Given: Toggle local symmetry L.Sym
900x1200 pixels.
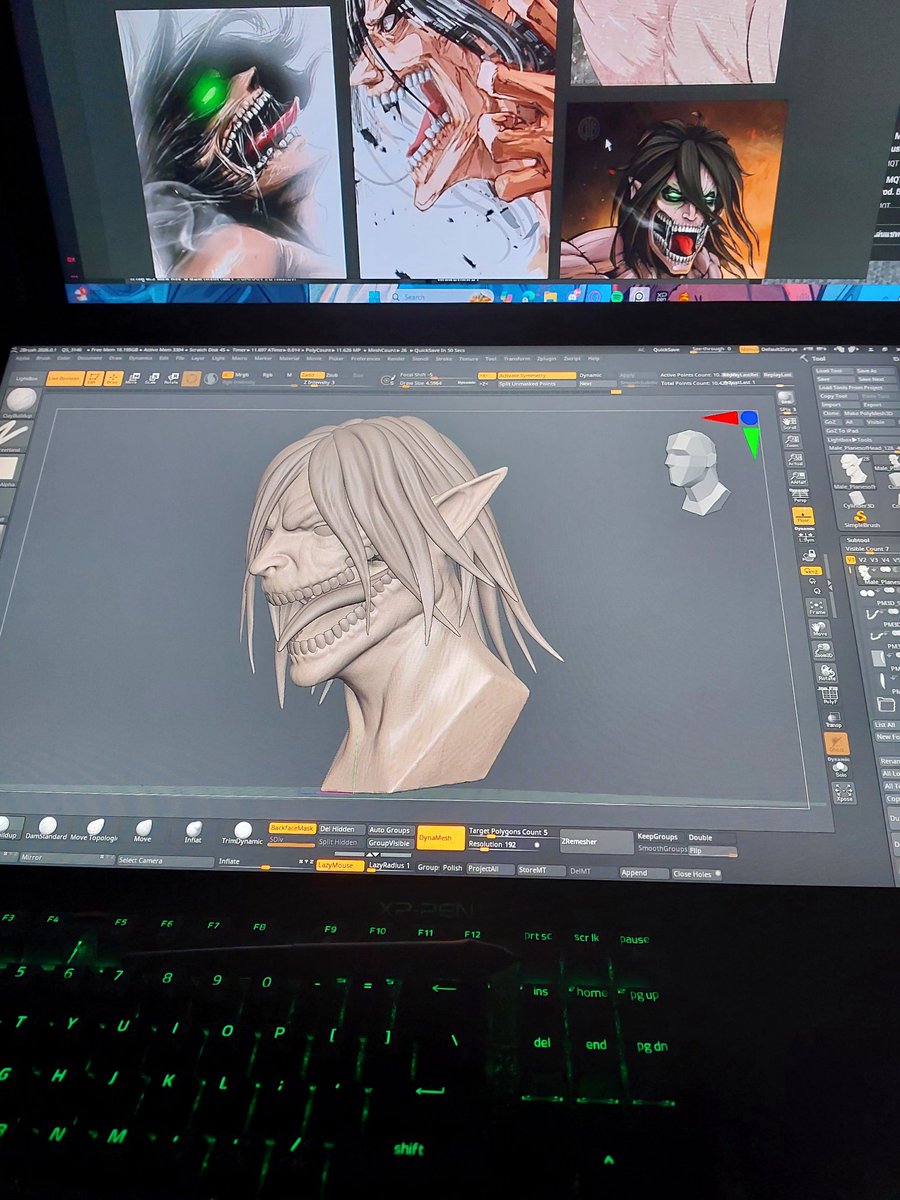Looking at the screenshot, I should [805, 537].
